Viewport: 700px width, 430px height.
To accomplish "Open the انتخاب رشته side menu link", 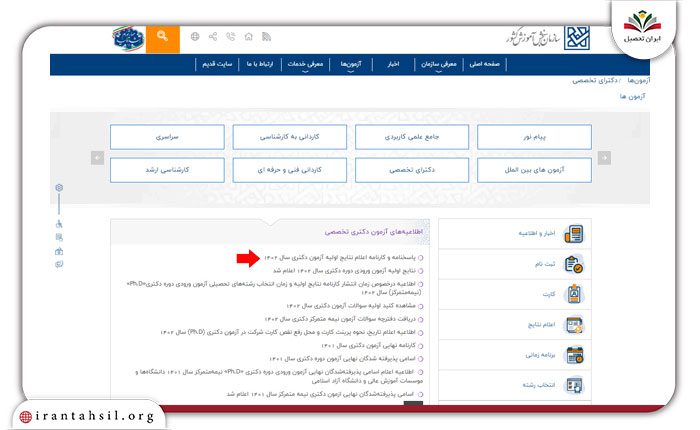I will [539, 385].
